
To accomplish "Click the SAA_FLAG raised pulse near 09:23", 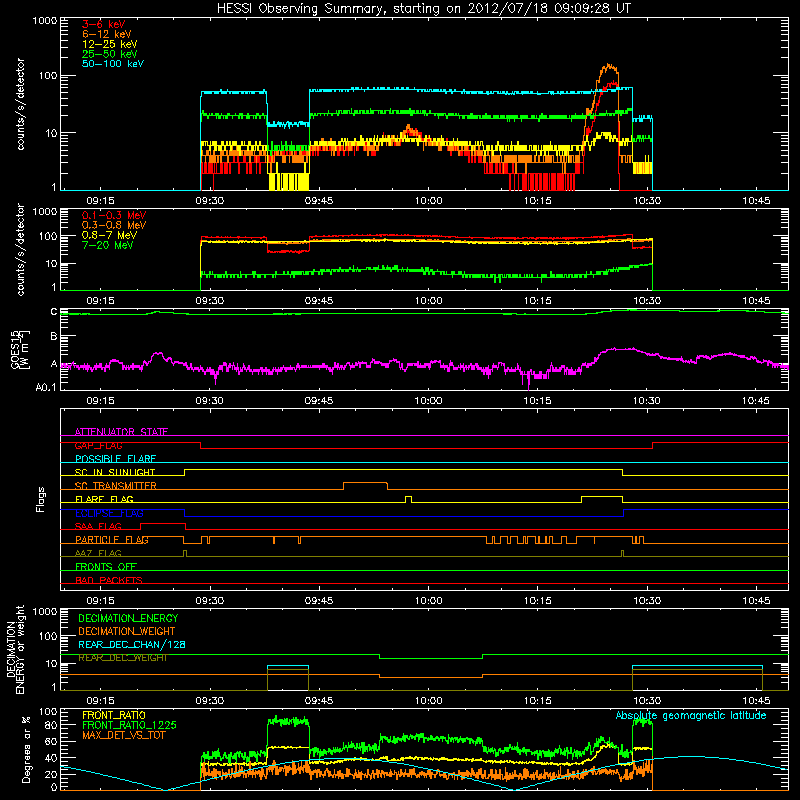I will click(x=163, y=524).
